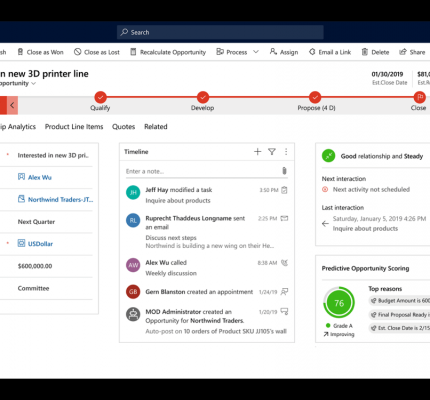This screenshot has width=430, height=400.
Task: Select the Develop stage marker
Action: 203,97
